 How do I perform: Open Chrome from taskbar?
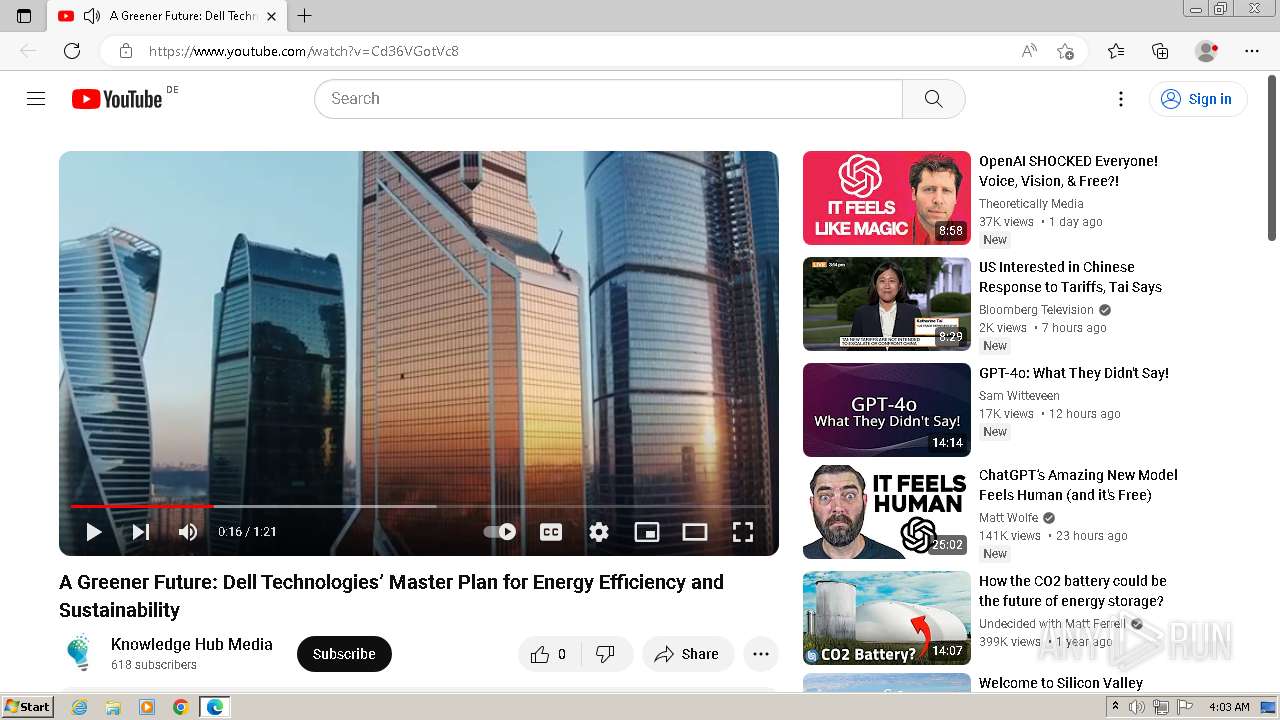tap(180, 707)
